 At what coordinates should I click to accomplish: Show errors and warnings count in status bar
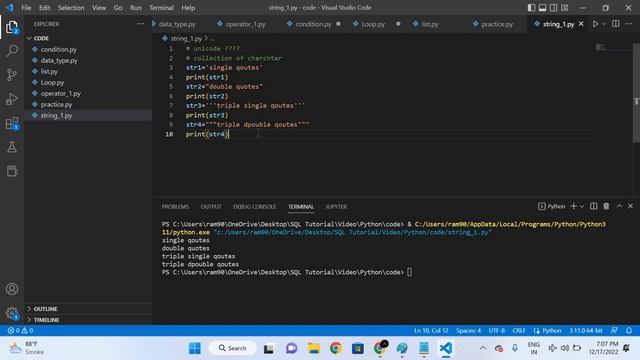pyautogui.click(x=20, y=330)
